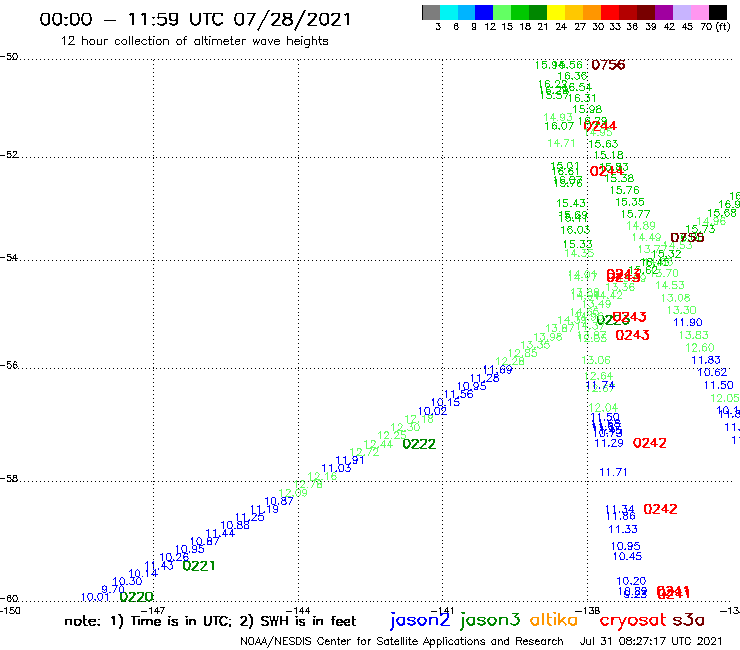
Task: Click the wave height value 11.71
Action: coord(613,472)
